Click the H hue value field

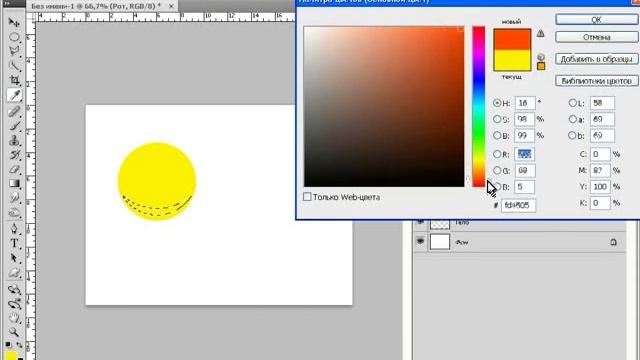click(525, 103)
